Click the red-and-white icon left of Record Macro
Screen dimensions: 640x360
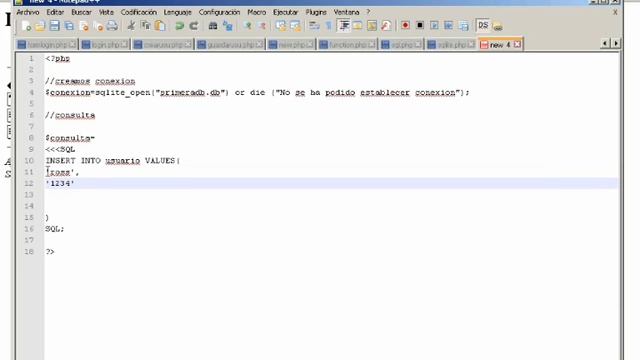386,26
